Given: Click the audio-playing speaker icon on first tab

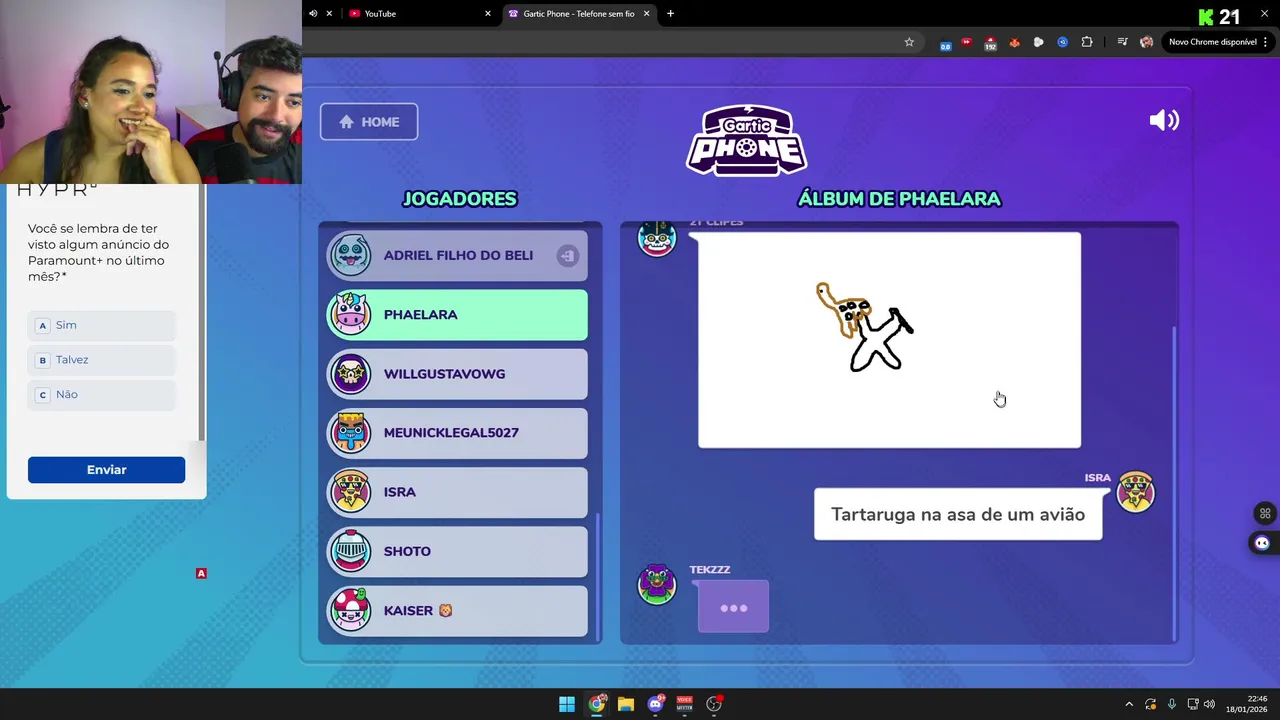Looking at the screenshot, I should coord(313,13).
